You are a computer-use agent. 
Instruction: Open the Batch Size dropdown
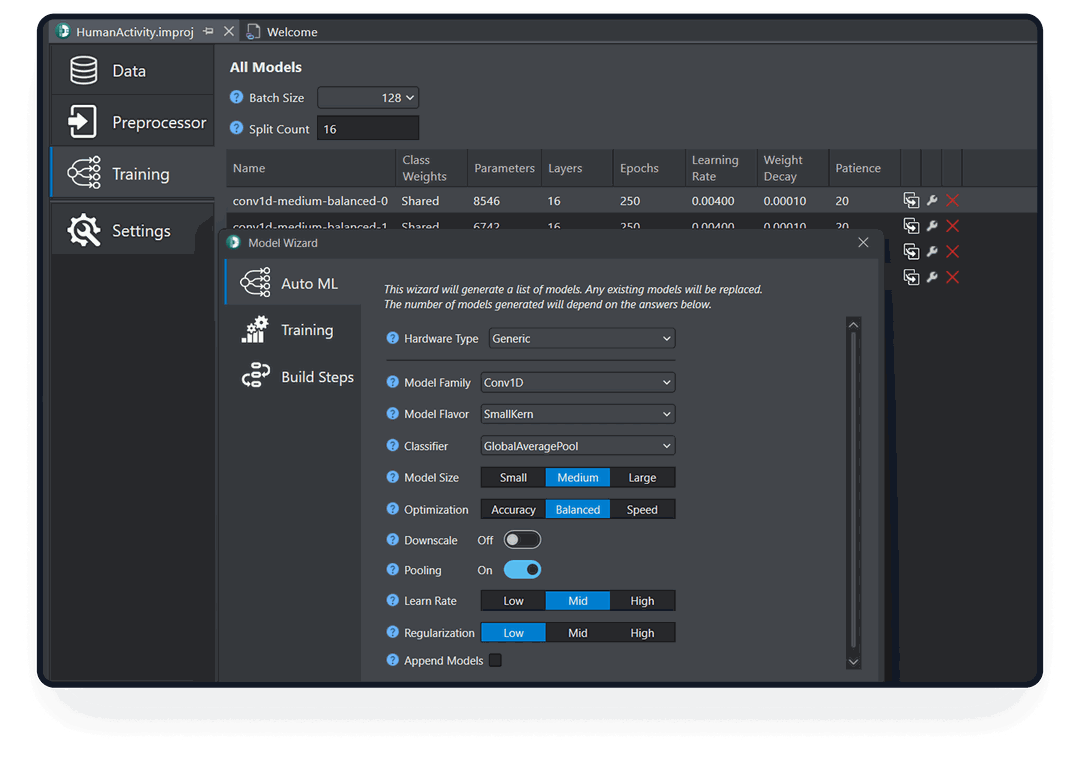pos(368,98)
